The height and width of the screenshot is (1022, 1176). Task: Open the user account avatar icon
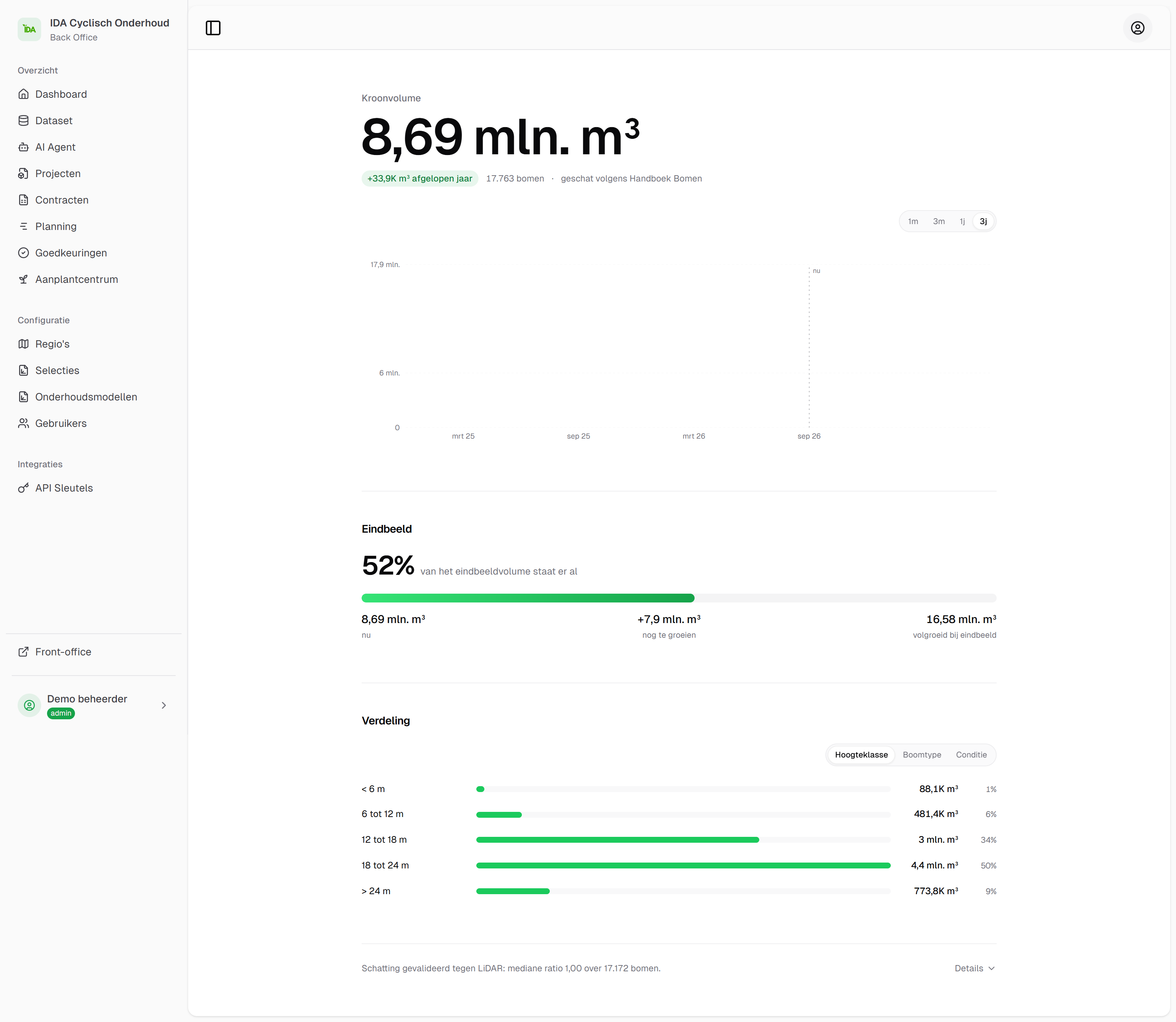click(1137, 28)
